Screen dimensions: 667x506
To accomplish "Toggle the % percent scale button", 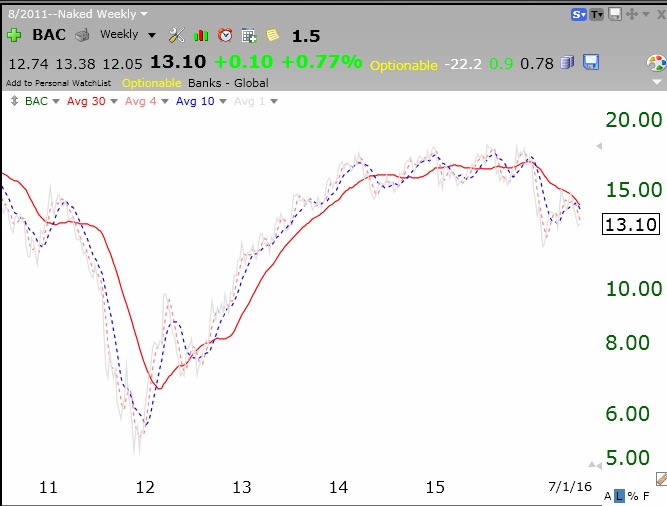I will (x=633, y=496).
